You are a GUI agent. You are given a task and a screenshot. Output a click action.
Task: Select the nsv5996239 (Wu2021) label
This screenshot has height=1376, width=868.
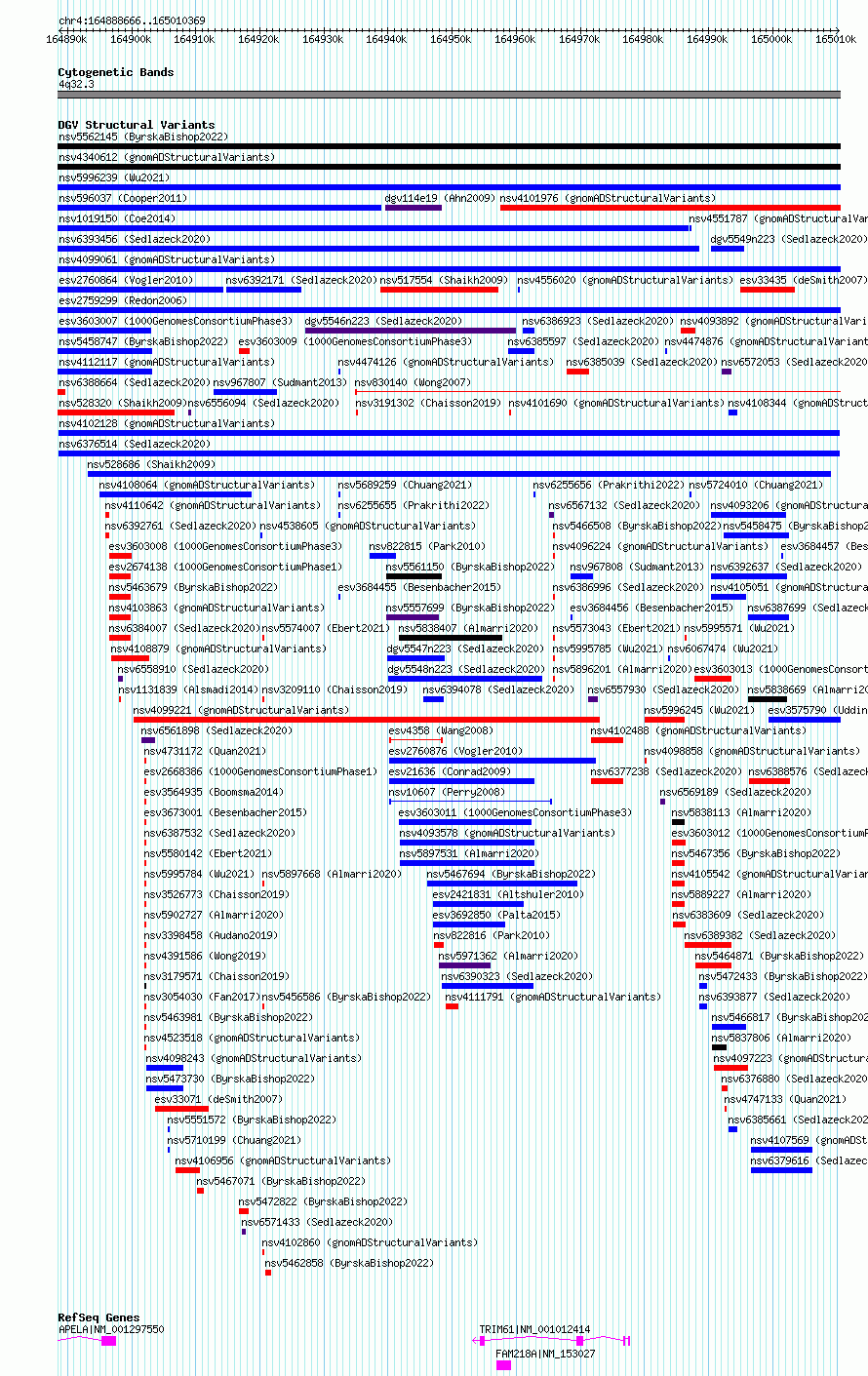click(114, 177)
